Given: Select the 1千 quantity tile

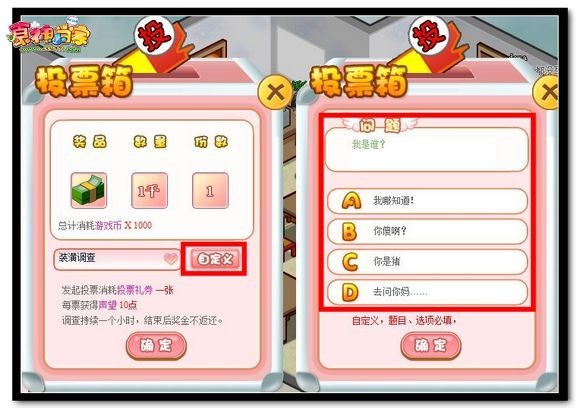Looking at the screenshot, I should point(149,190).
